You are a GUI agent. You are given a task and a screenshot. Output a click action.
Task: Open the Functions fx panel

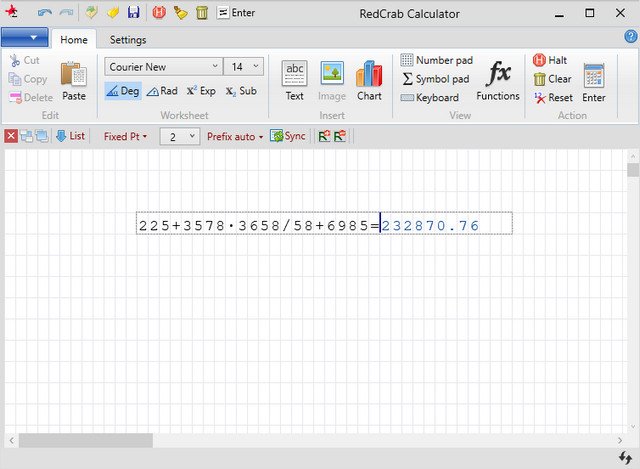(497, 80)
